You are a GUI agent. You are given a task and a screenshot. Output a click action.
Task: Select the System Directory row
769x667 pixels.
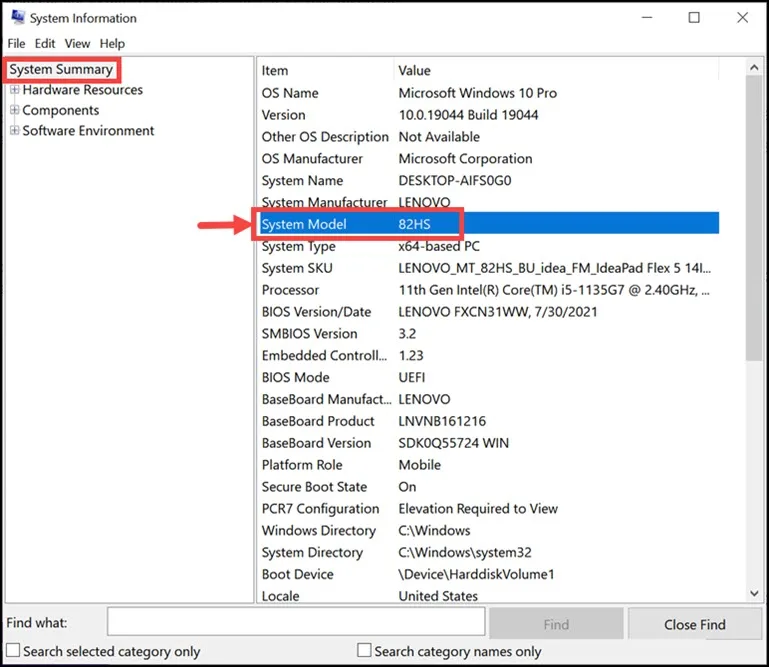(x=488, y=552)
